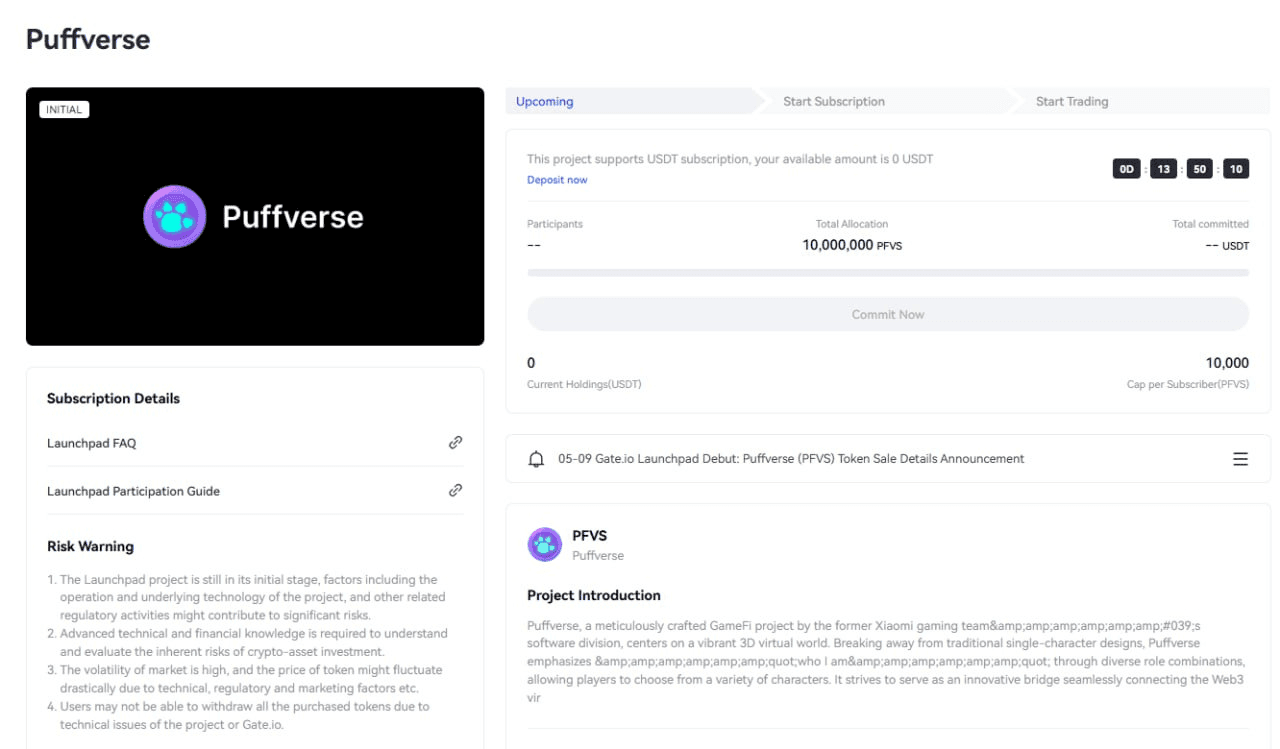The image size is (1280, 749).
Task: Click the Participants label
Action: [555, 224]
